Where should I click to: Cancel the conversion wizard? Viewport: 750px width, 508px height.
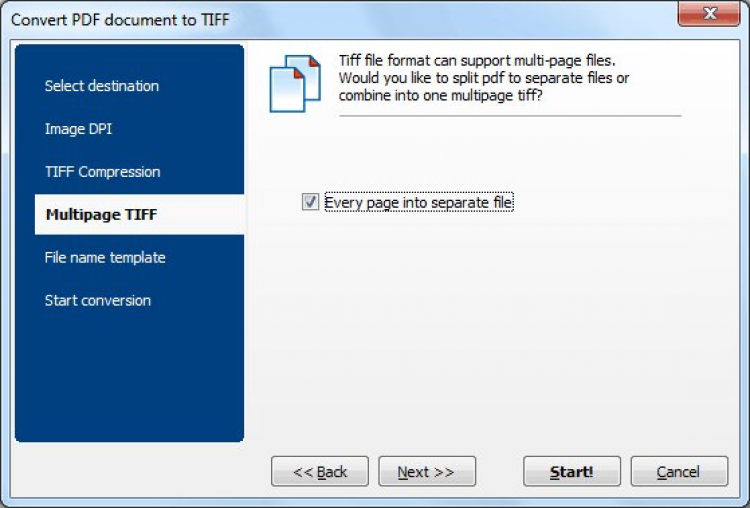pyautogui.click(x=678, y=472)
